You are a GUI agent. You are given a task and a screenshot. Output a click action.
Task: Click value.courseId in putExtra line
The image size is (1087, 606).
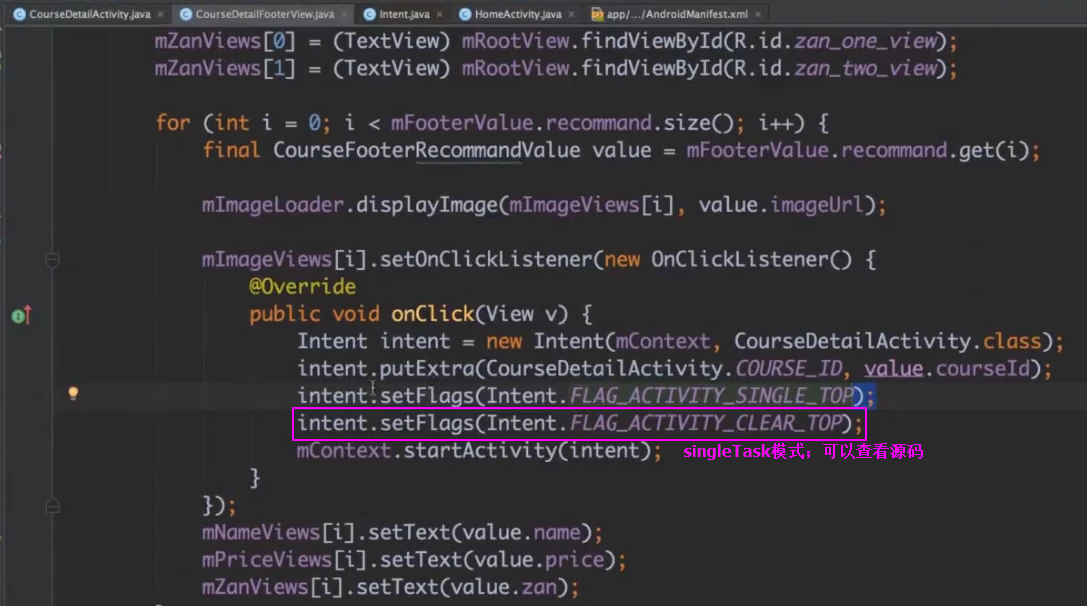click(947, 368)
